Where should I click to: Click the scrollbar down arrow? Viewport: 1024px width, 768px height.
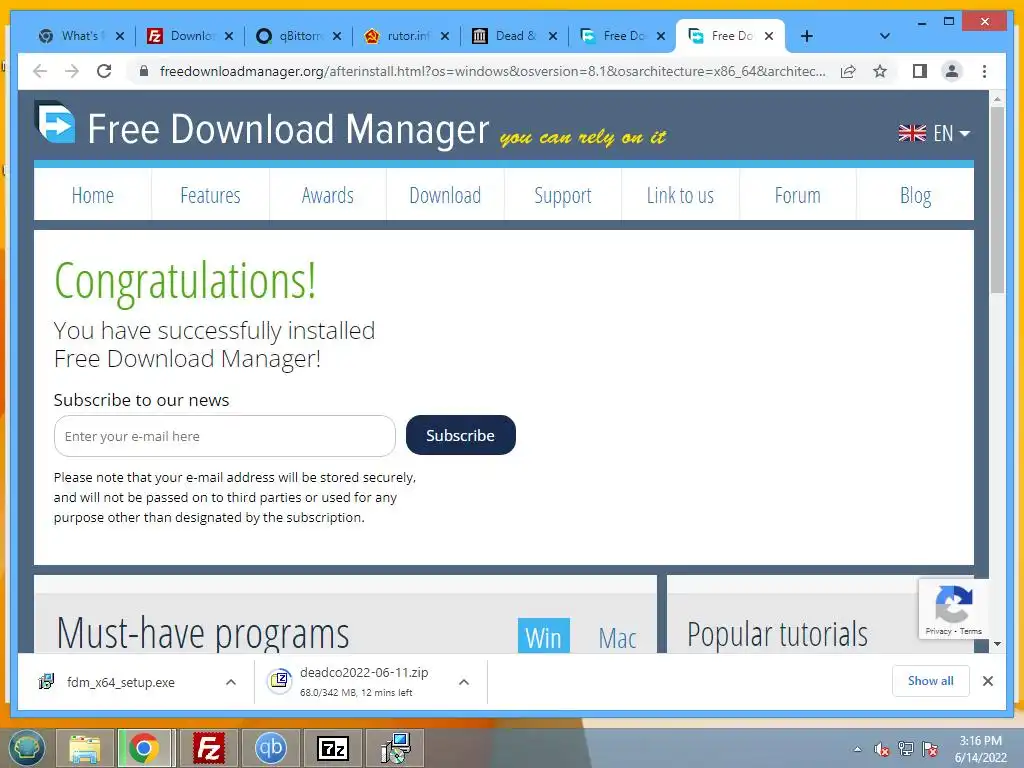(x=997, y=644)
